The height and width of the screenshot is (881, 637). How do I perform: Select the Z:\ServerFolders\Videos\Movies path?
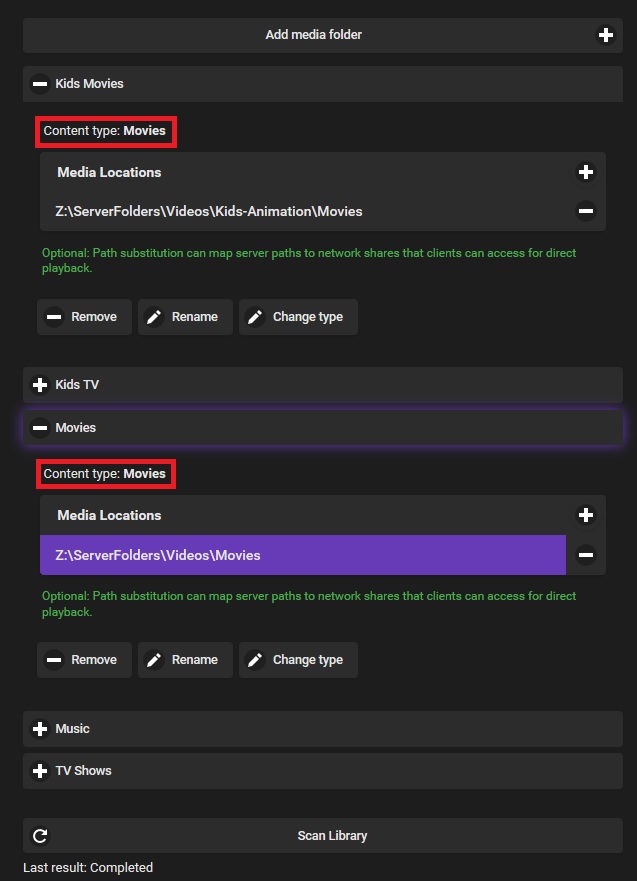pos(302,555)
